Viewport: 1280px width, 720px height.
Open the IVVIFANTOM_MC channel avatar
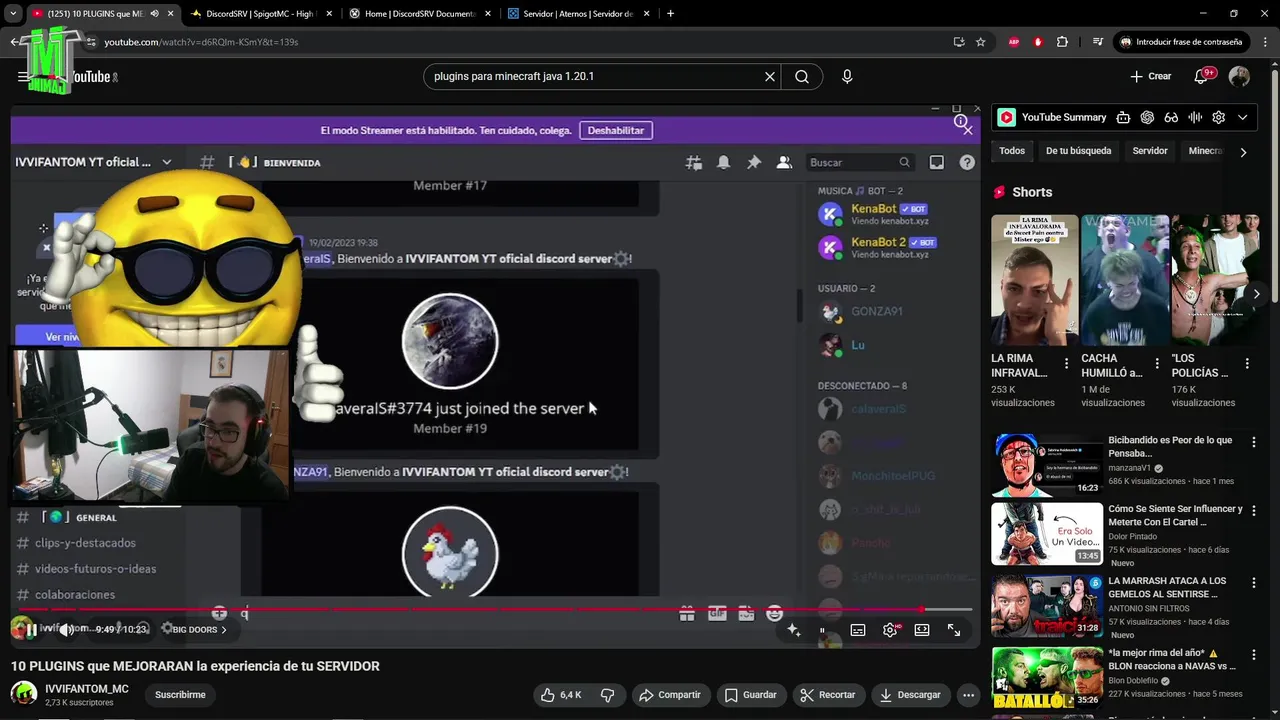click(x=24, y=694)
